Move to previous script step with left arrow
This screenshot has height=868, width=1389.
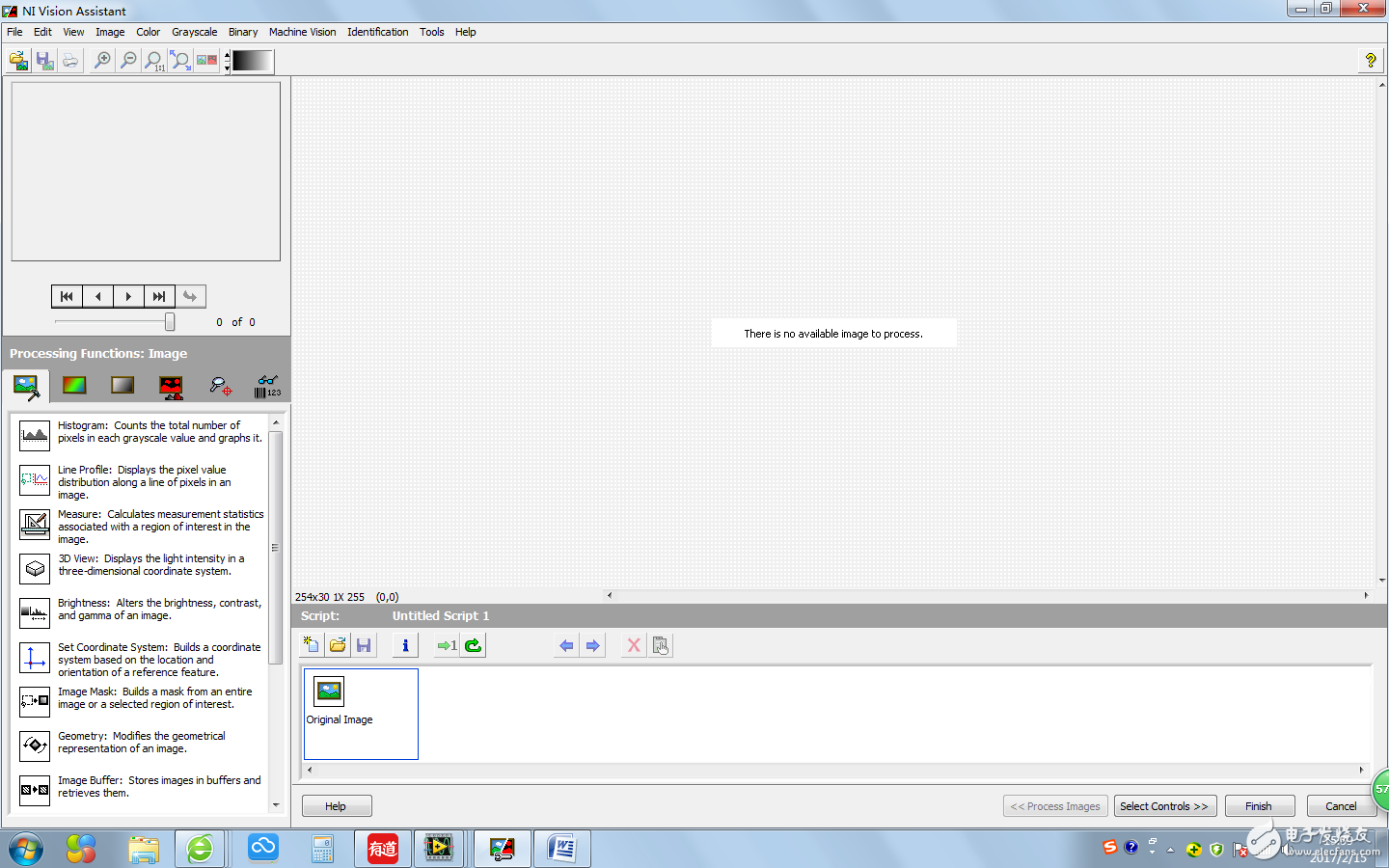click(566, 645)
